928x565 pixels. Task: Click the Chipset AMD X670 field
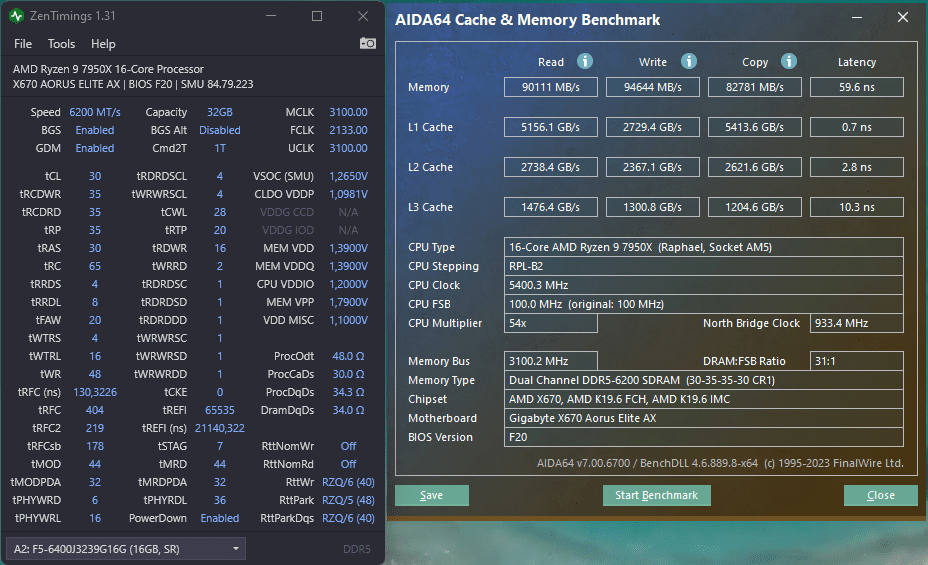point(704,399)
